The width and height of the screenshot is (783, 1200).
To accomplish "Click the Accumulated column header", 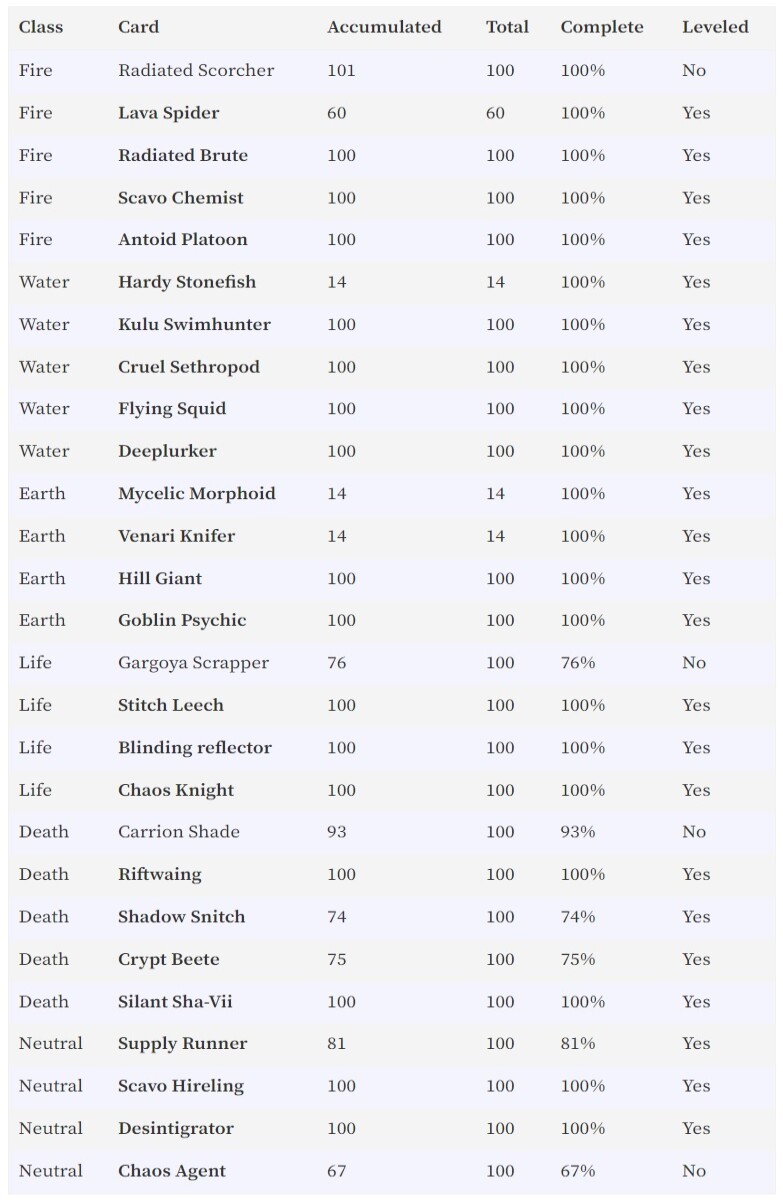I will point(384,27).
